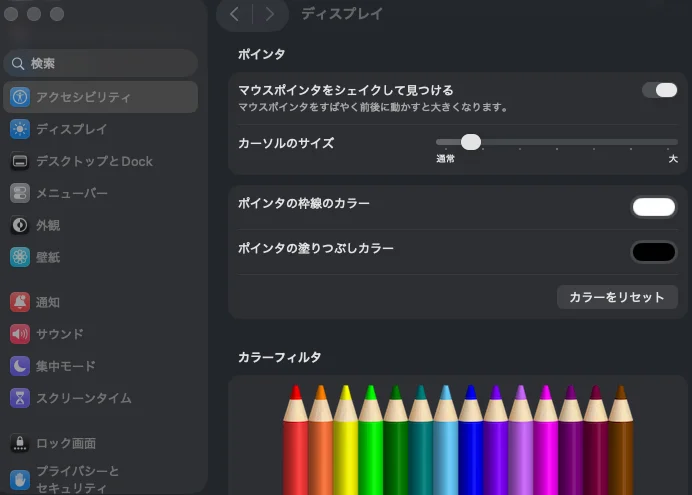The width and height of the screenshot is (692, 495).
Task: Click the カラーフィルタ section heading
Action: tap(279, 357)
